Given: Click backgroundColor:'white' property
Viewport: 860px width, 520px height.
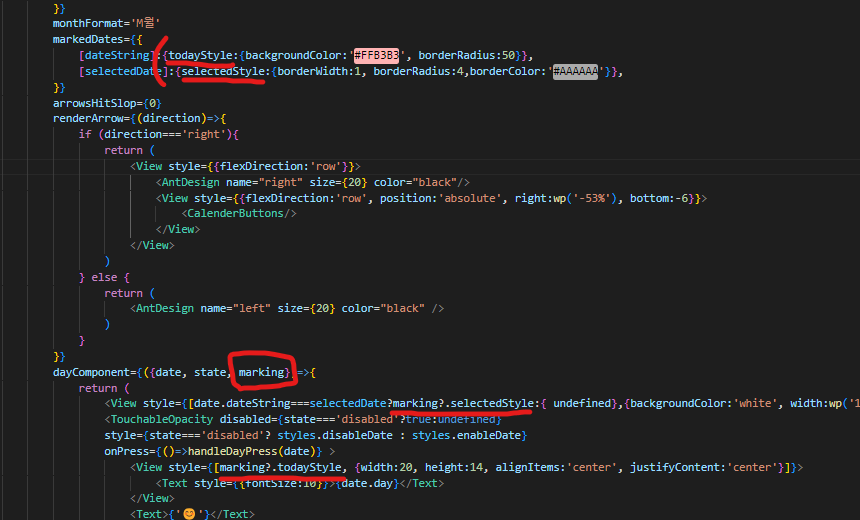Looking at the screenshot, I should tap(704, 404).
